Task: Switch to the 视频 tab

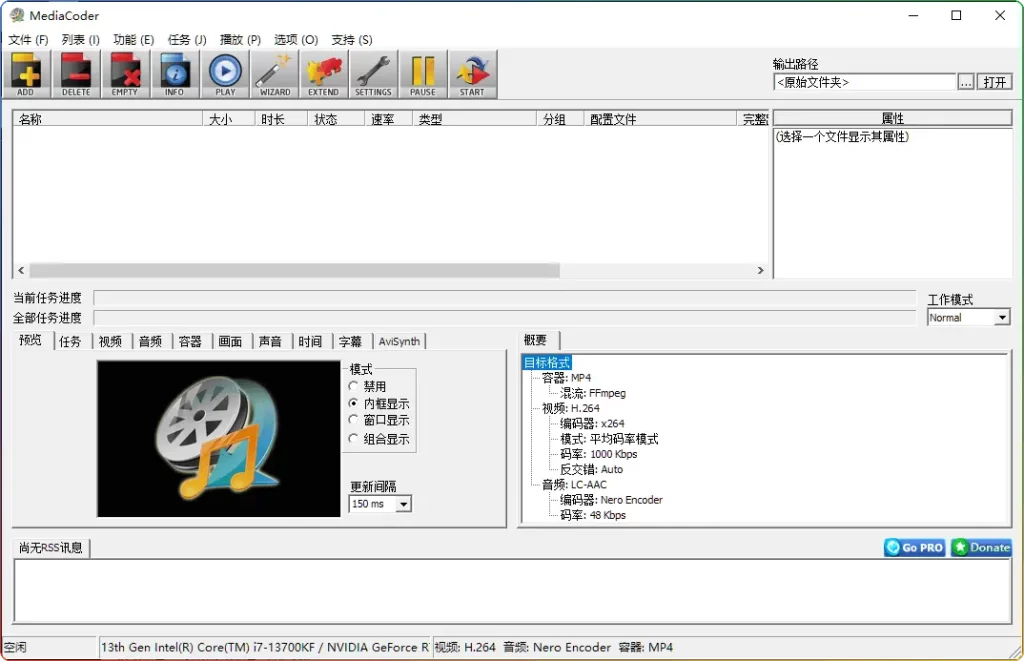Action: click(110, 342)
